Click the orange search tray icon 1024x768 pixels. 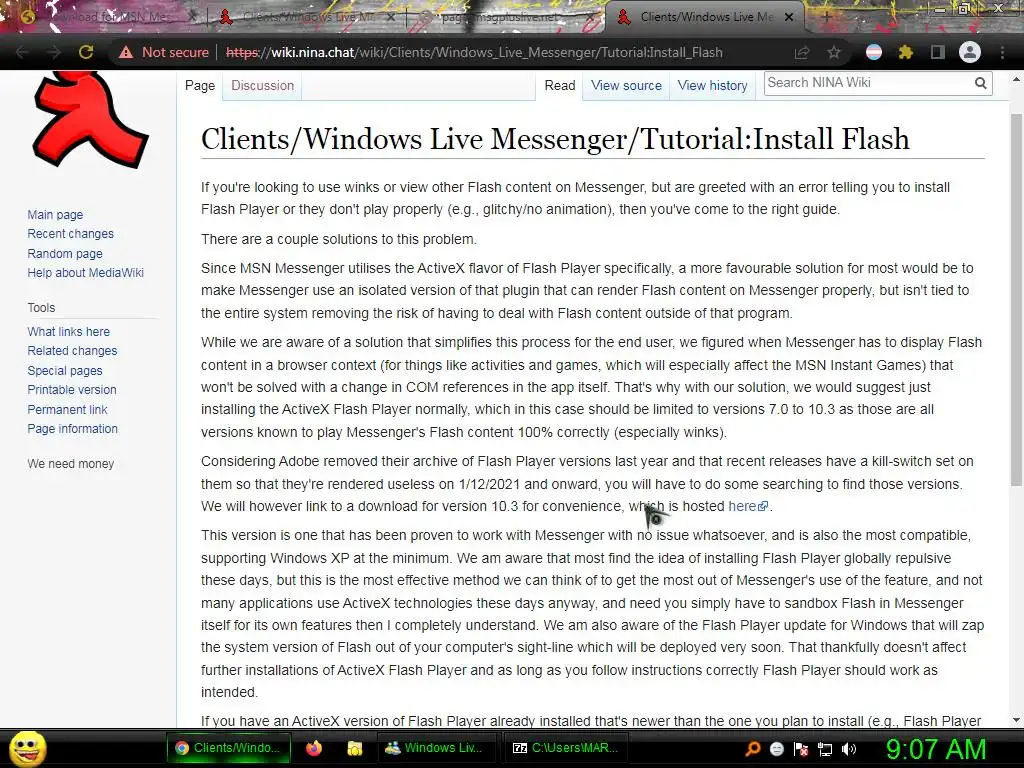coord(753,749)
